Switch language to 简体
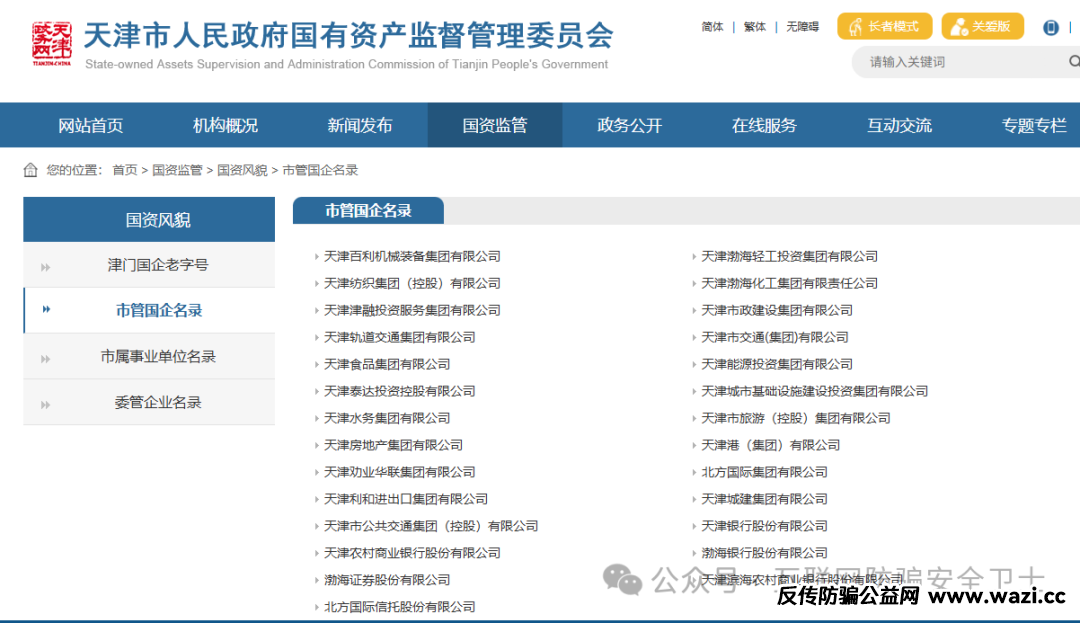Image resolution: width=1080 pixels, height=623 pixels. (x=712, y=27)
